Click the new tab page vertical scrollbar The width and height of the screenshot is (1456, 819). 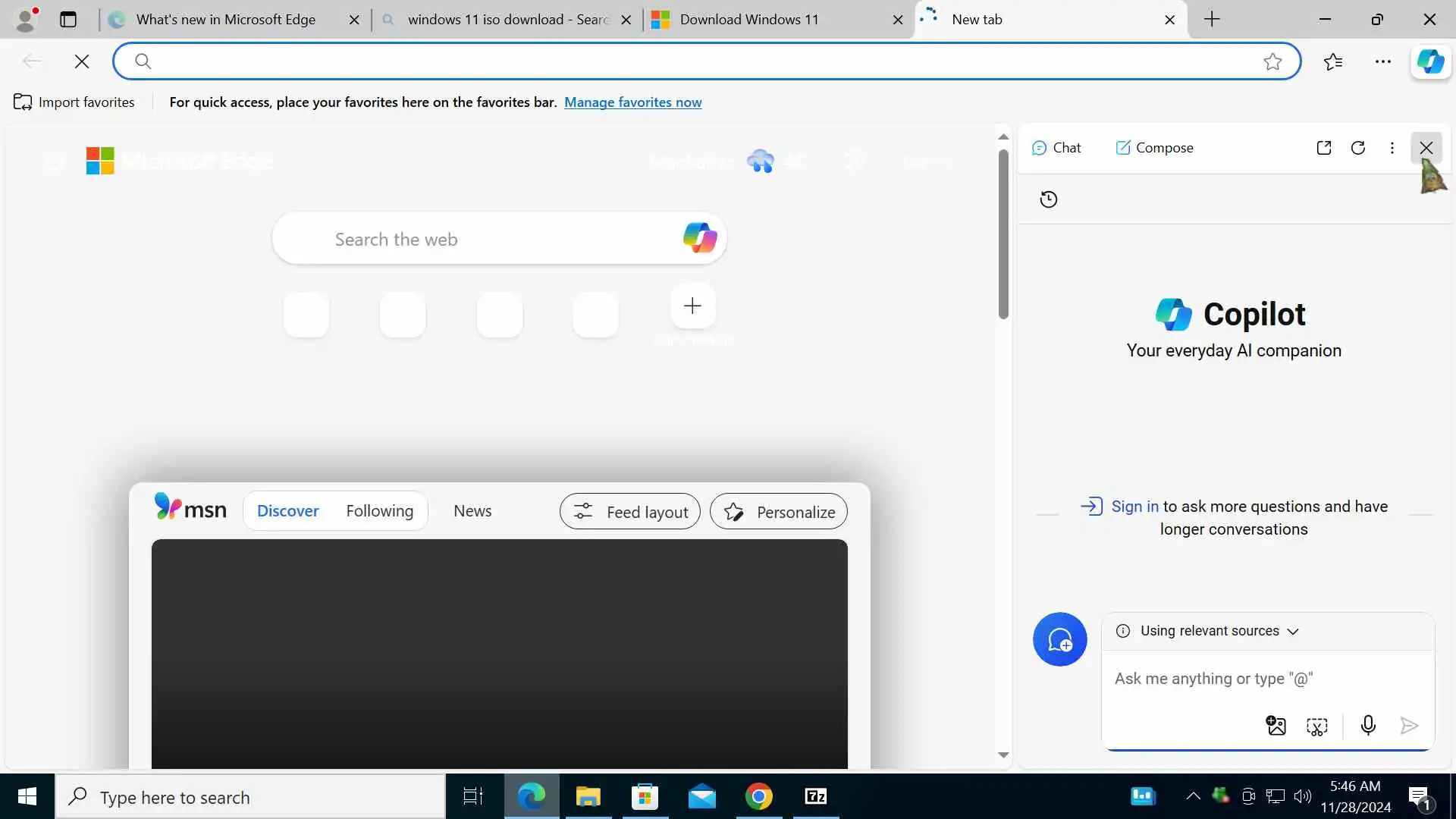click(x=1003, y=235)
